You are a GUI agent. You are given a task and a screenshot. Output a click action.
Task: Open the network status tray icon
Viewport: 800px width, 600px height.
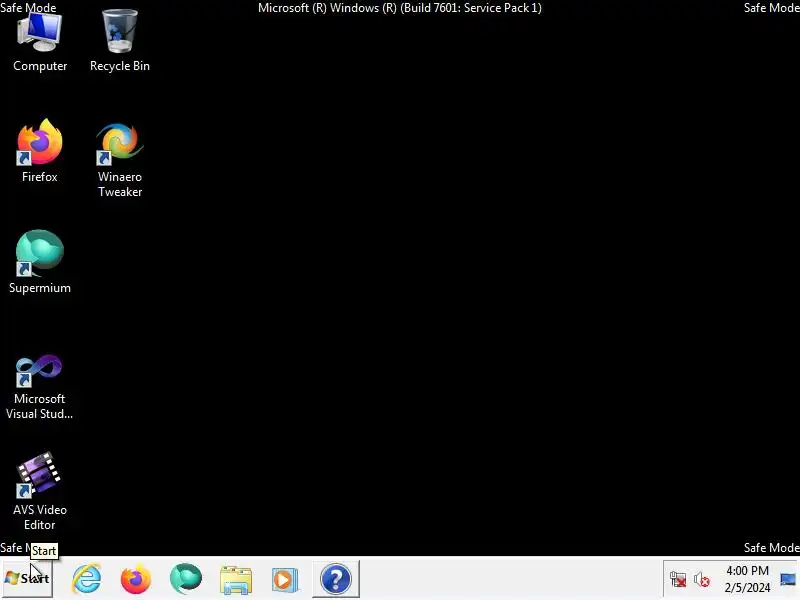[678, 580]
